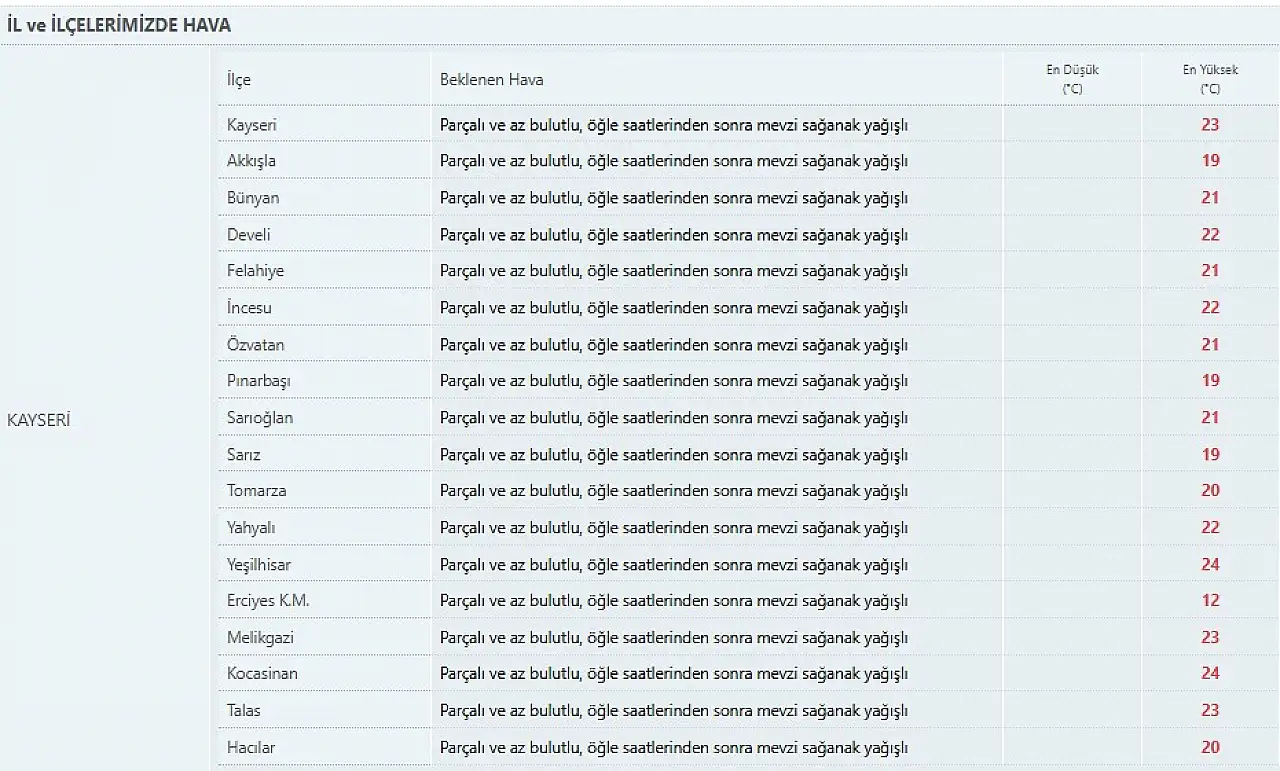Select the Melikgazi district name
This screenshot has width=1280, height=771.
click(x=260, y=637)
